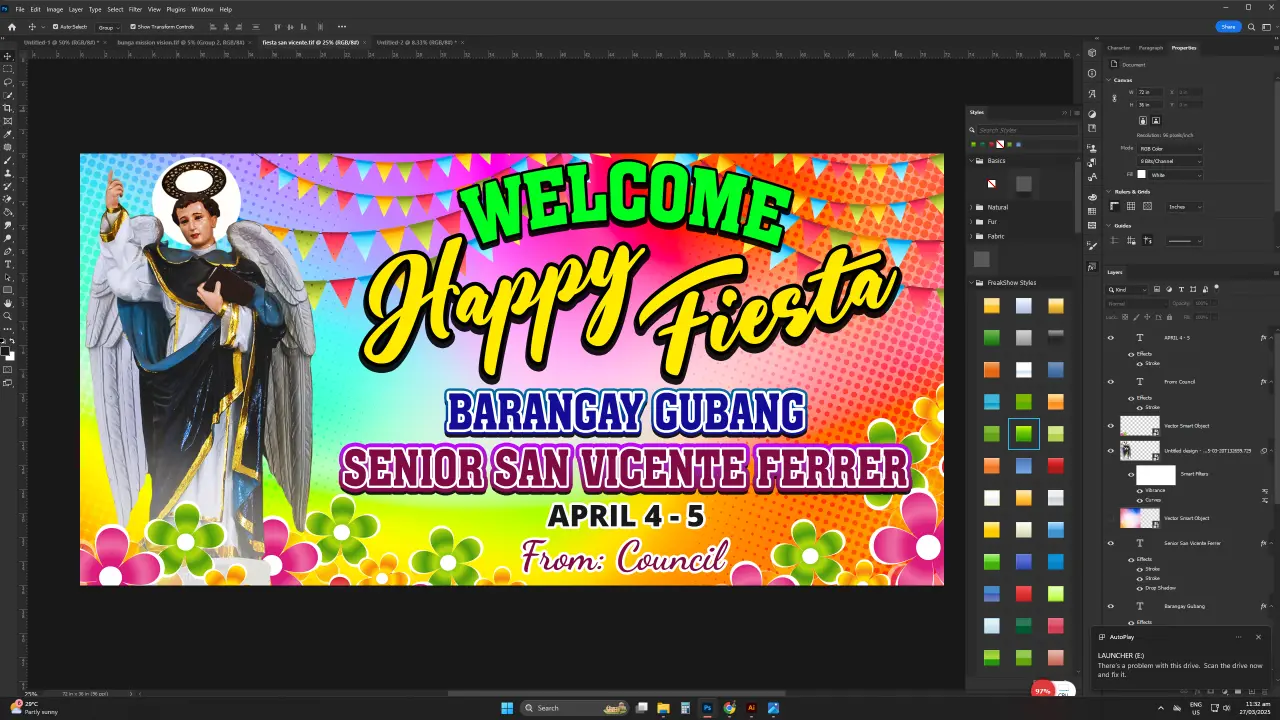This screenshot has height=720, width=1280.
Task: Open File Explorer from the taskbar
Action: (663, 708)
